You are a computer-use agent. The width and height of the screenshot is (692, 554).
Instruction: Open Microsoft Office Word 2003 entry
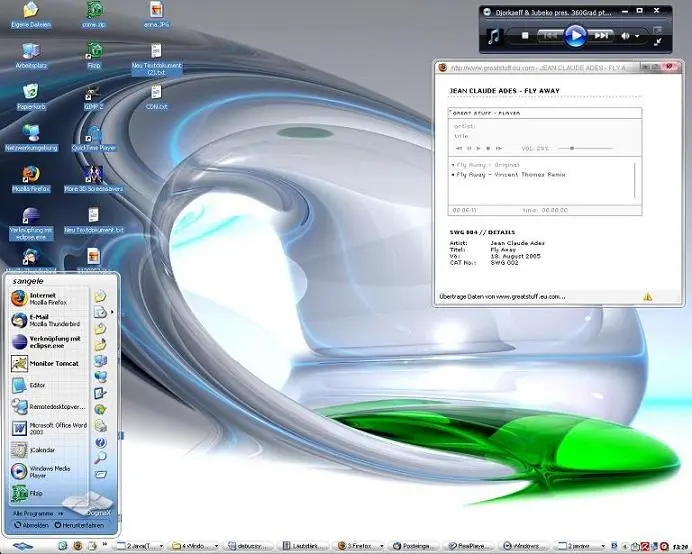tap(48, 429)
